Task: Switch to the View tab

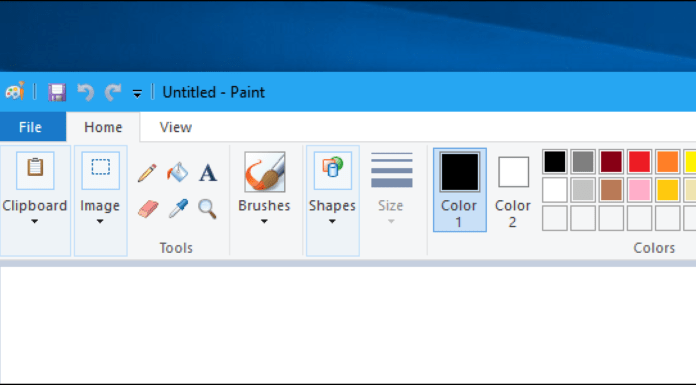Action: (x=176, y=127)
